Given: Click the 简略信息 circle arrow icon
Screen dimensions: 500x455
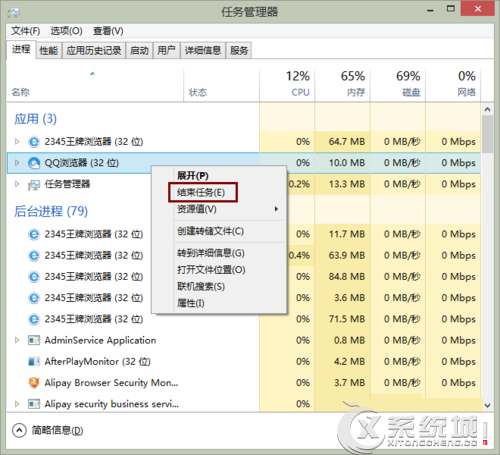Looking at the screenshot, I should [19, 430].
